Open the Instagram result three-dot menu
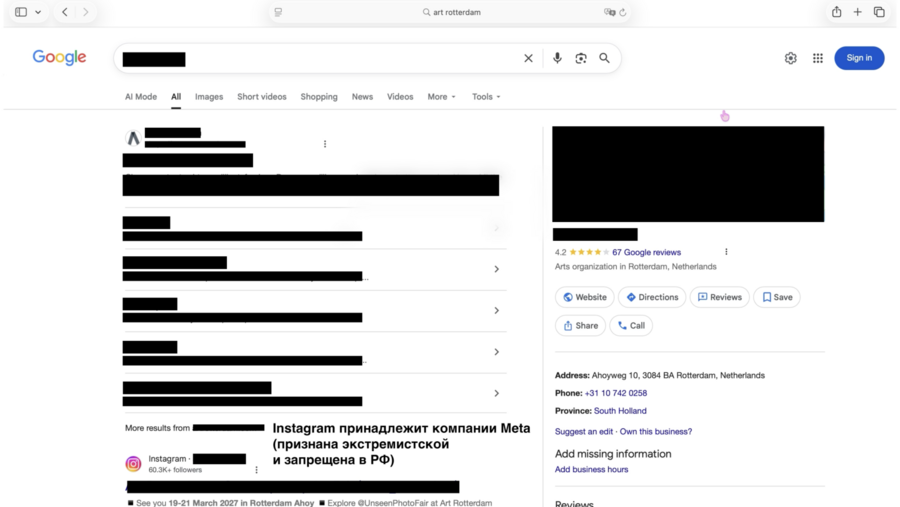Screen dimensions: 900x507 point(257,470)
